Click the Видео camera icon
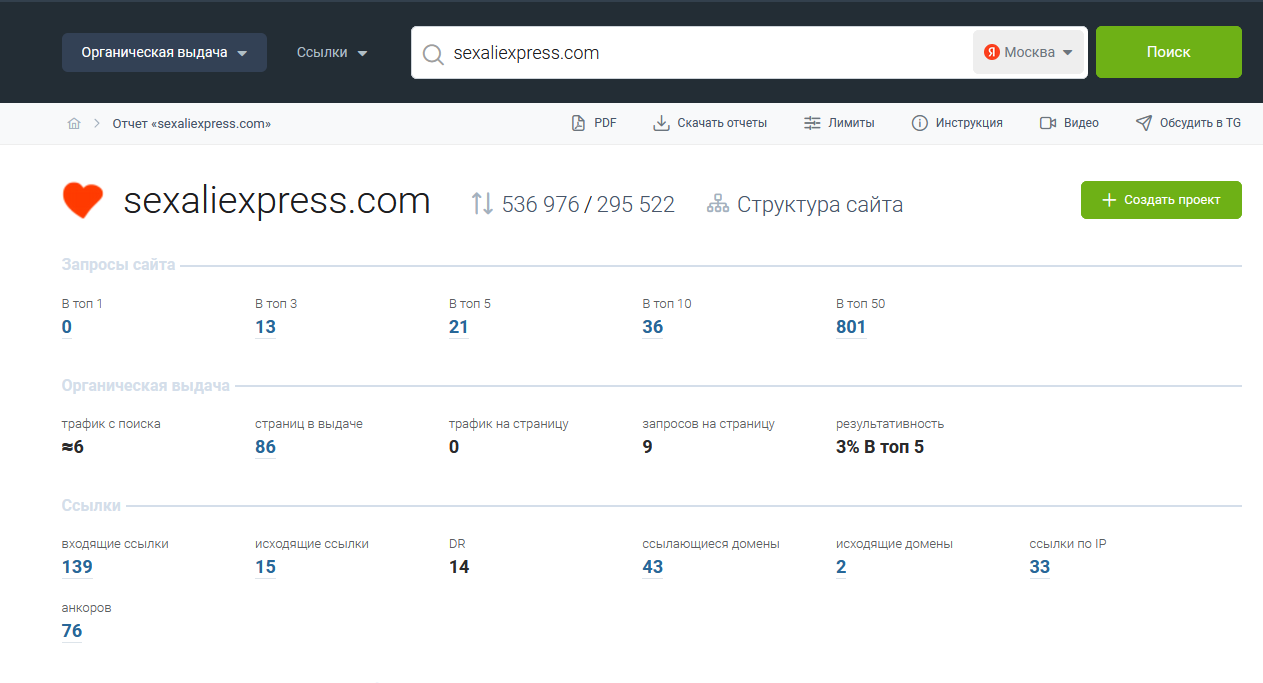The width and height of the screenshot is (1263, 683). point(1048,123)
